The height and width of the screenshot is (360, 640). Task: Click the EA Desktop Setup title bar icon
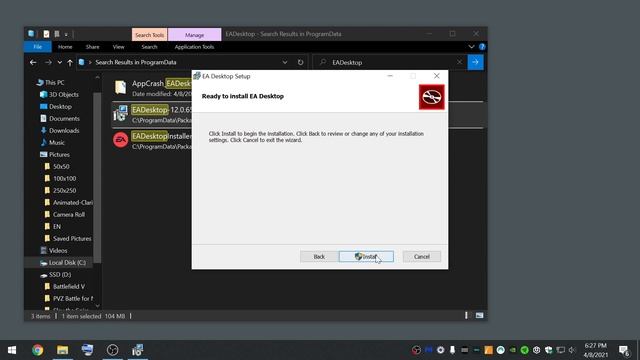(197, 76)
